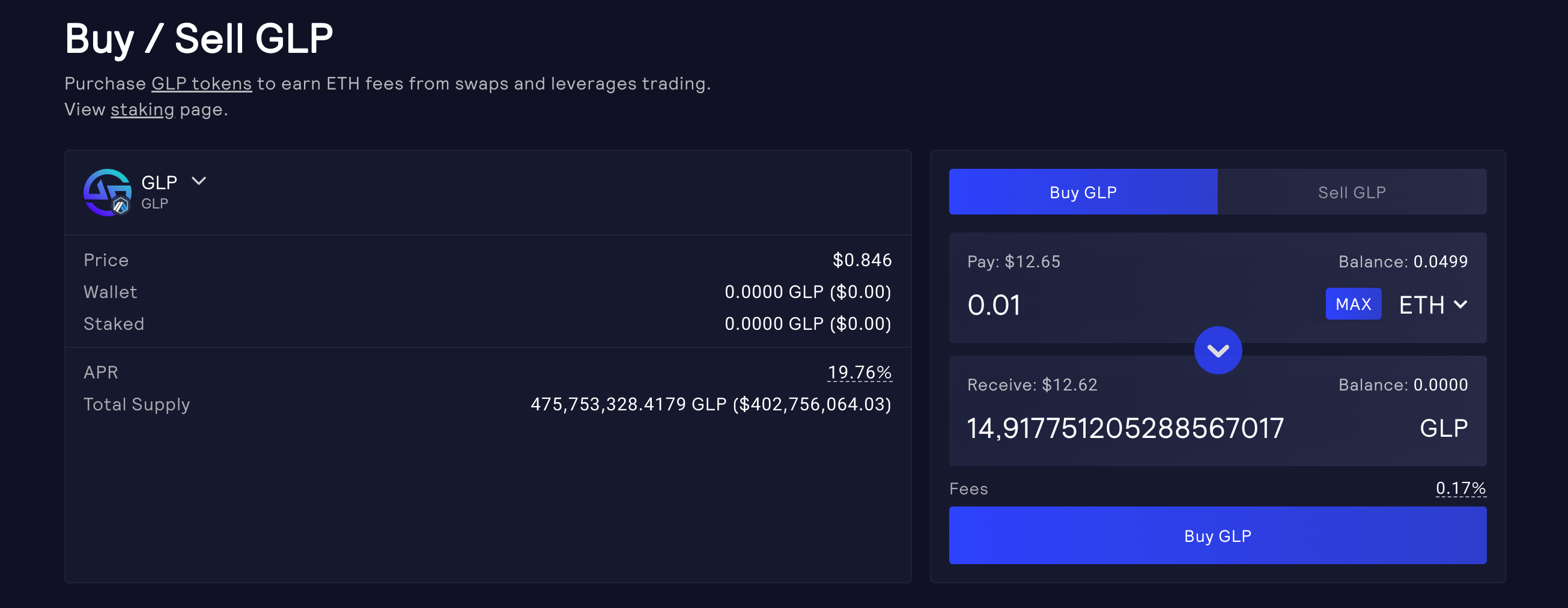Click the Receive: $12.62 label
This screenshot has width=1568, height=608.
click(x=1032, y=385)
